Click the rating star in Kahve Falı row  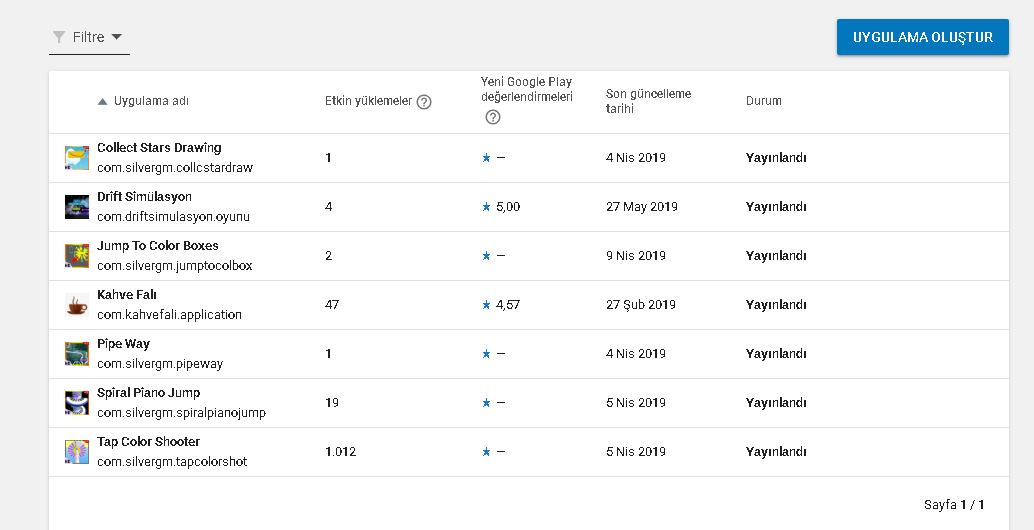pyautogui.click(x=486, y=305)
